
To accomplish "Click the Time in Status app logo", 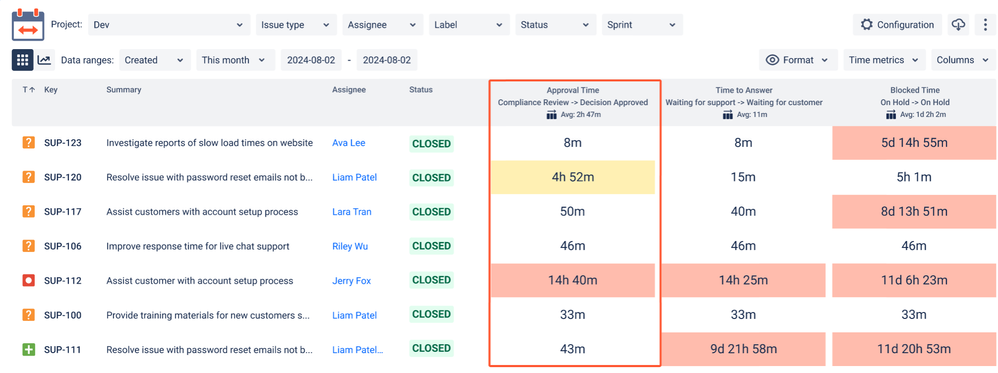I will pyautogui.click(x=28, y=25).
